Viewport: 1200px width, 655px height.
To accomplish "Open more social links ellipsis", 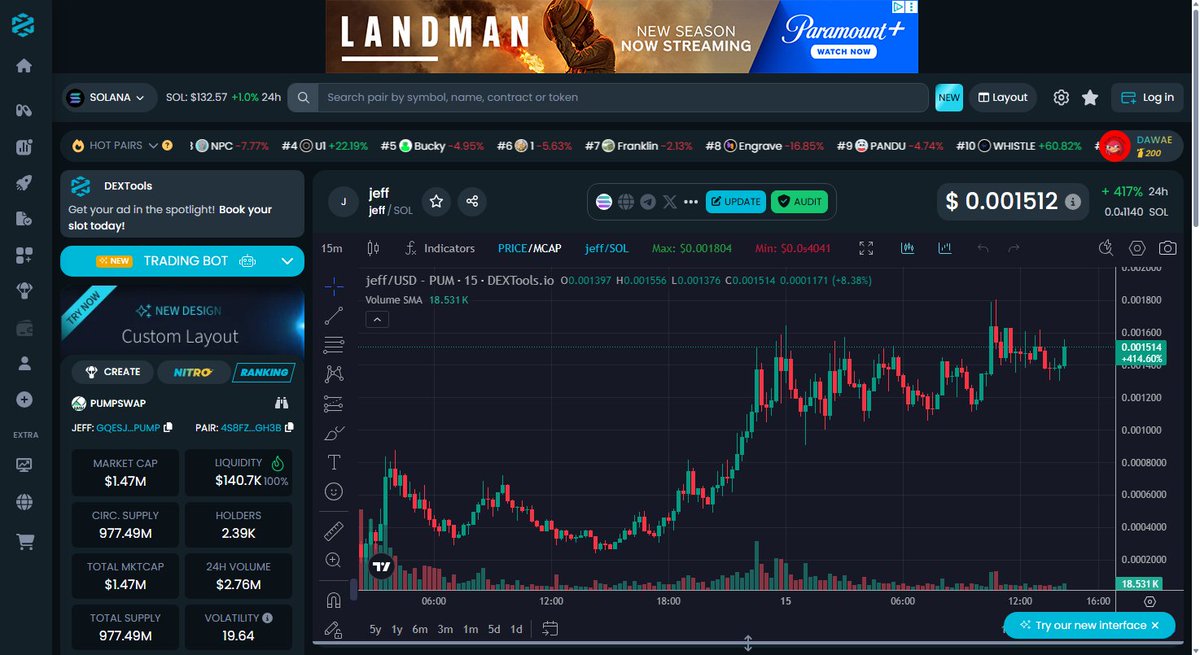I will coord(690,202).
